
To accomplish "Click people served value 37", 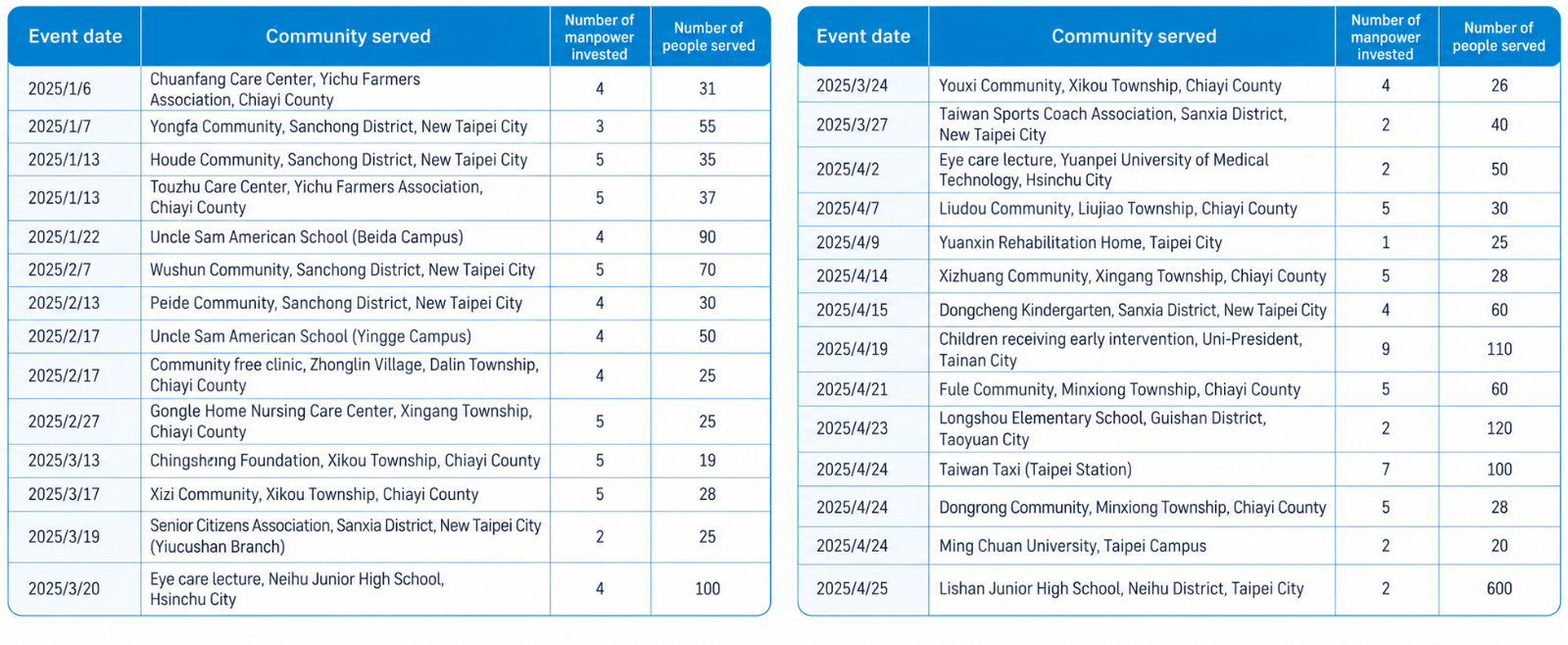I will (x=708, y=198).
